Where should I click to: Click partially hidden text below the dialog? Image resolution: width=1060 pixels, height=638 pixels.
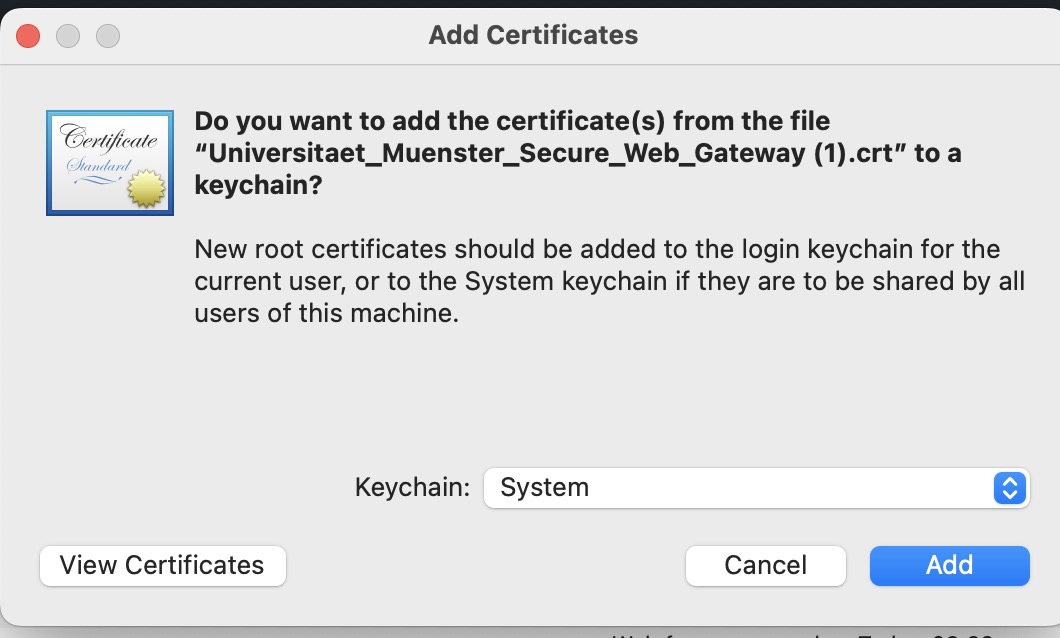click(800, 633)
